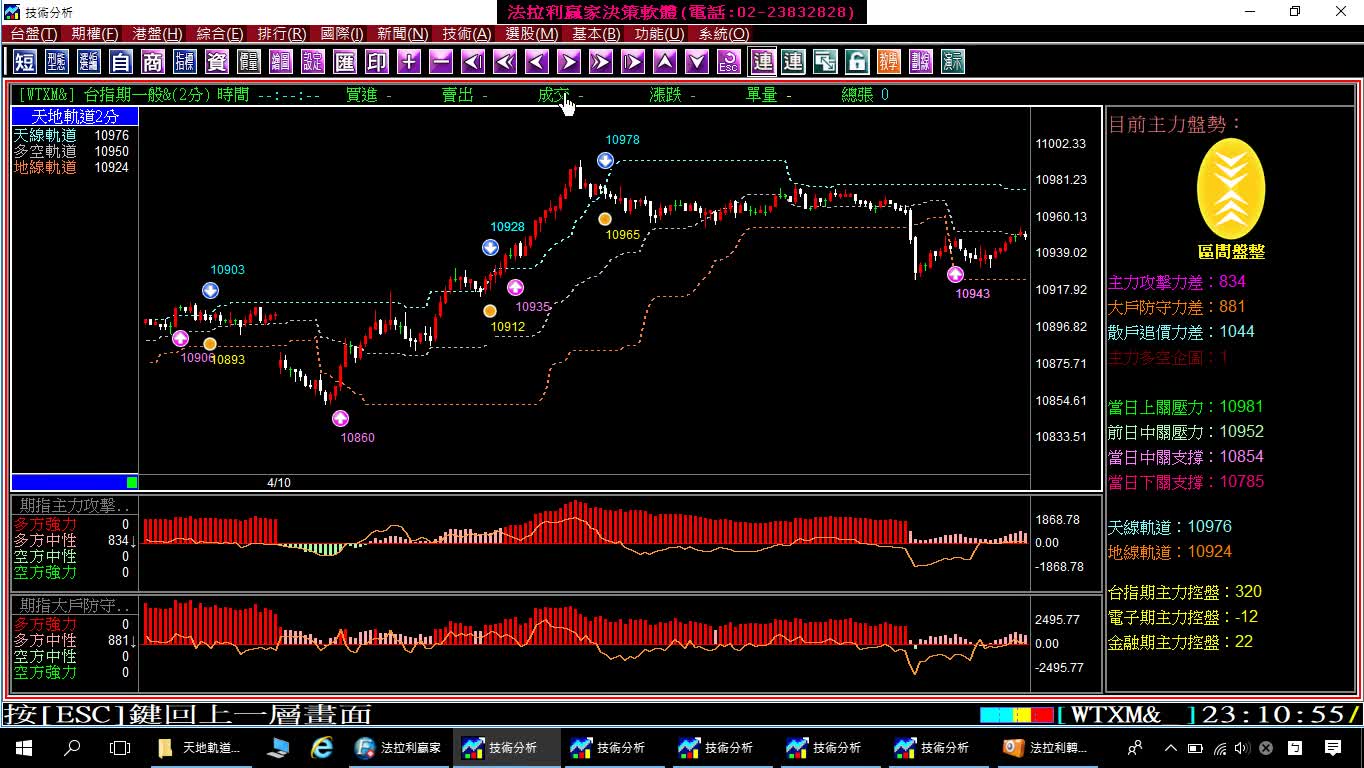The height and width of the screenshot is (768, 1364).
Task: Click the cyan-yellow-red status color strip
Action: (x=1017, y=715)
